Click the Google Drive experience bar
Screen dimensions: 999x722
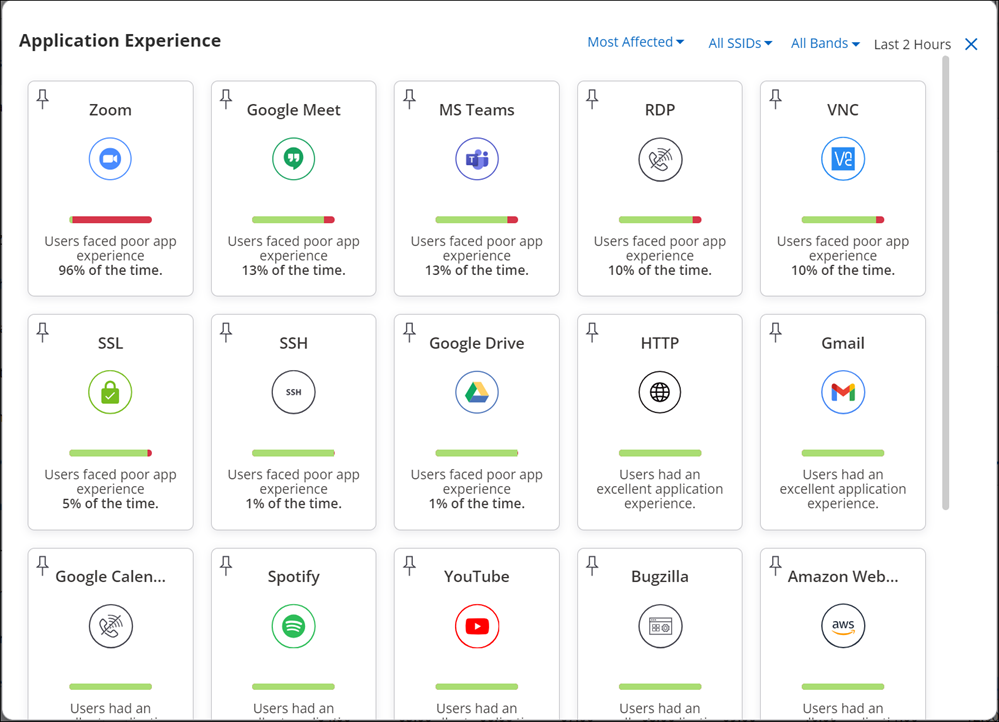point(477,453)
